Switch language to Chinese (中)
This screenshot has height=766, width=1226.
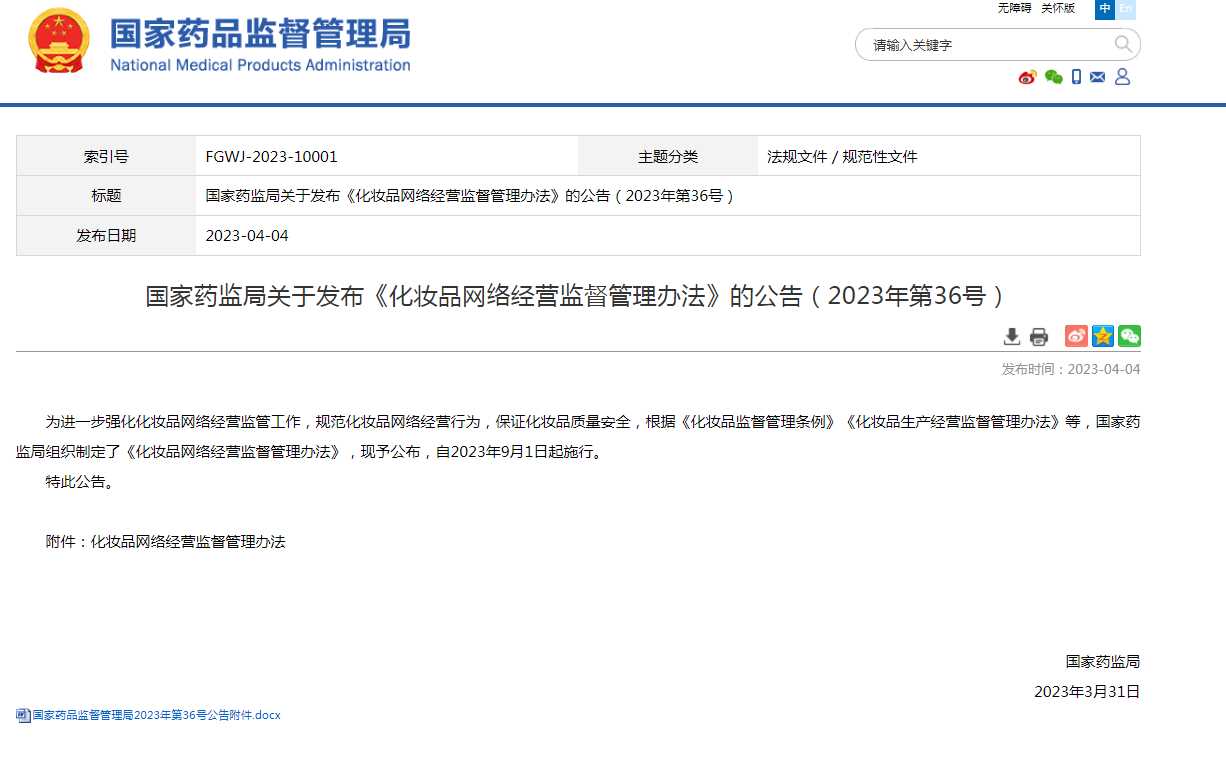(x=1105, y=9)
